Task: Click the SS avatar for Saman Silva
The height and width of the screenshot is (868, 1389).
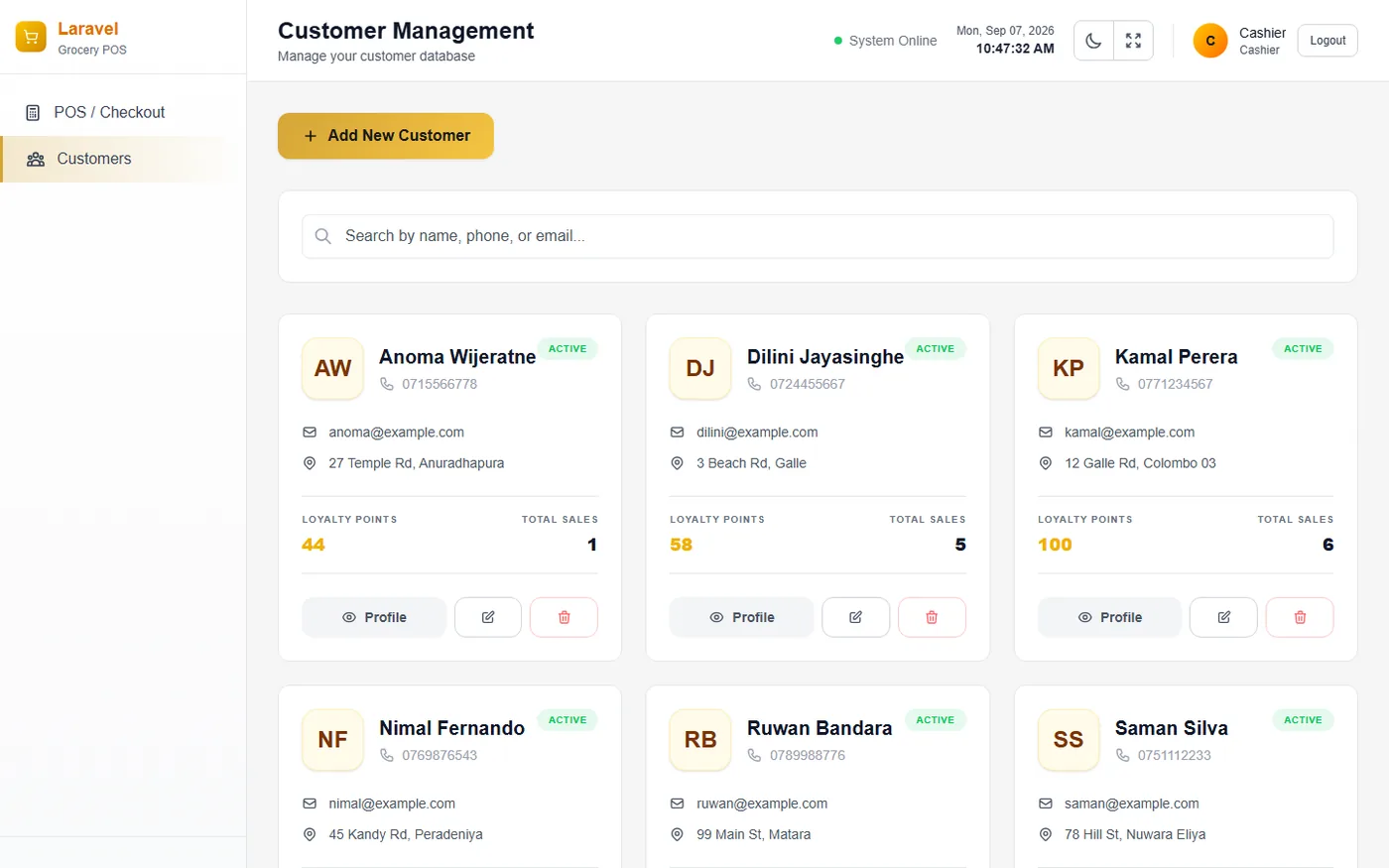Action: point(1069,740)
